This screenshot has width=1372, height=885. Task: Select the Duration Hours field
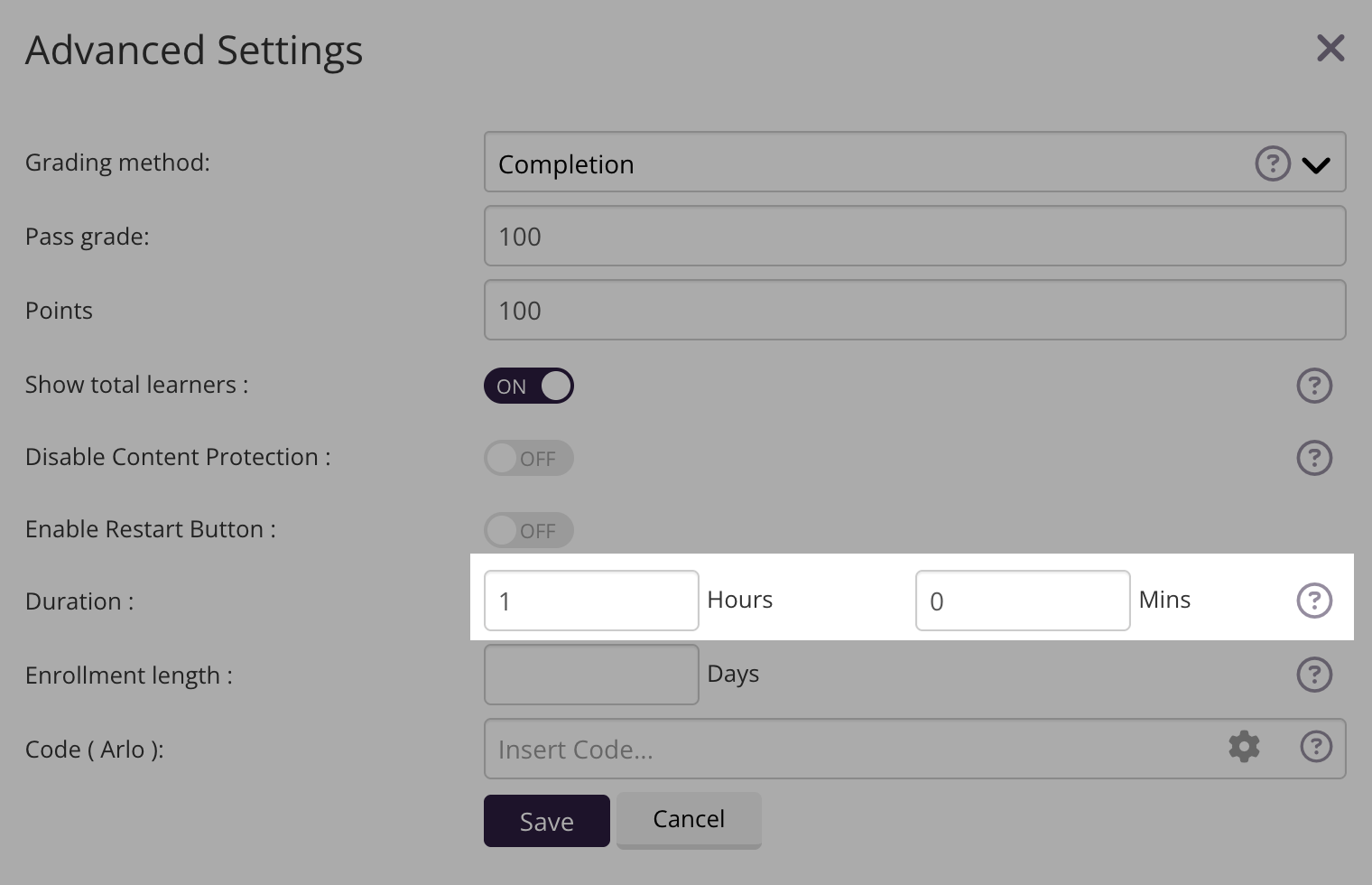pyautogui.click(x=591, y=601)
